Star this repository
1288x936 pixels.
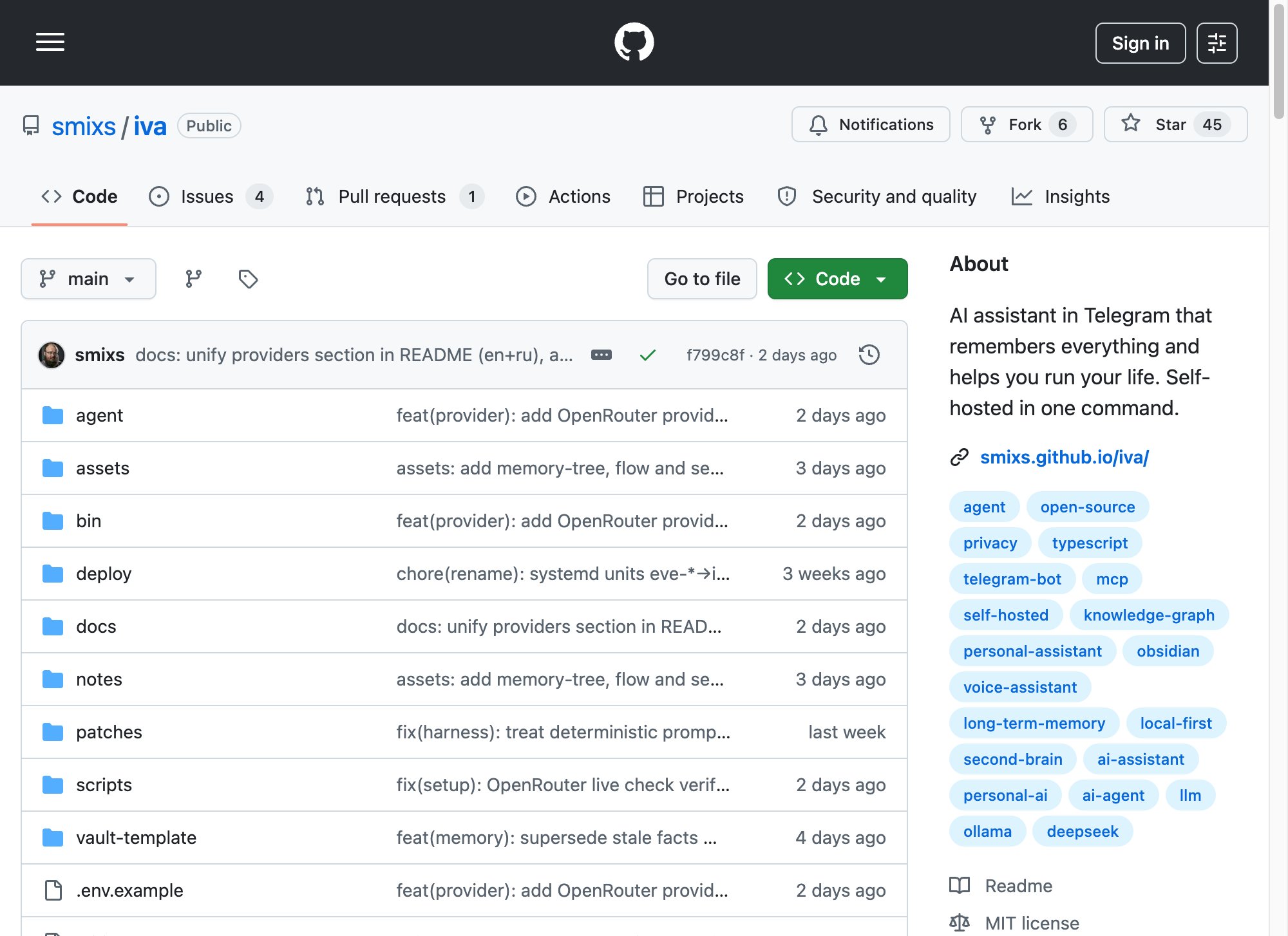(x=1175, y=124)
